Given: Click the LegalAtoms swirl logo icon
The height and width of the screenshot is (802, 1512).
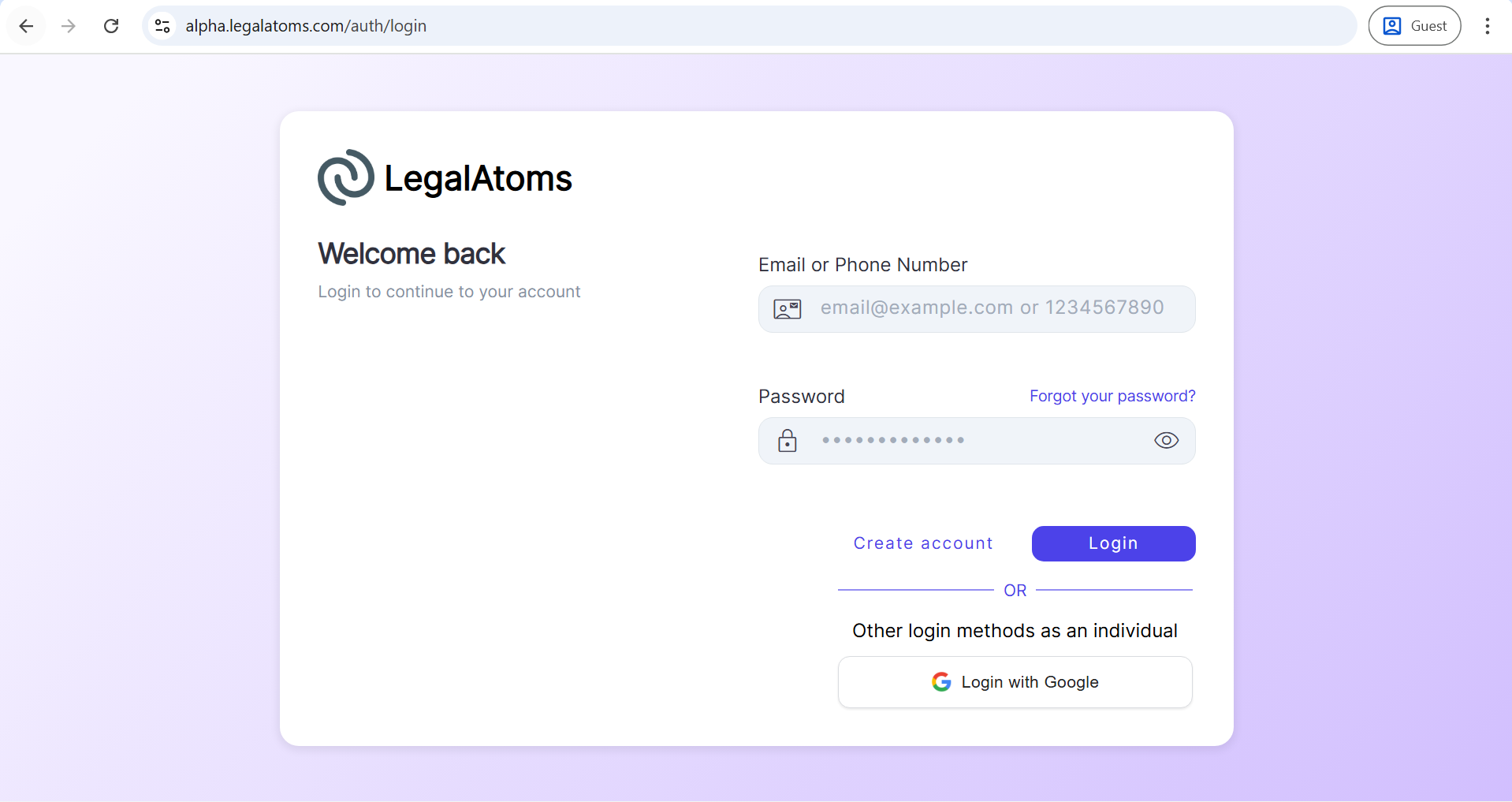Looking at the screenshot, I should 345,177.
